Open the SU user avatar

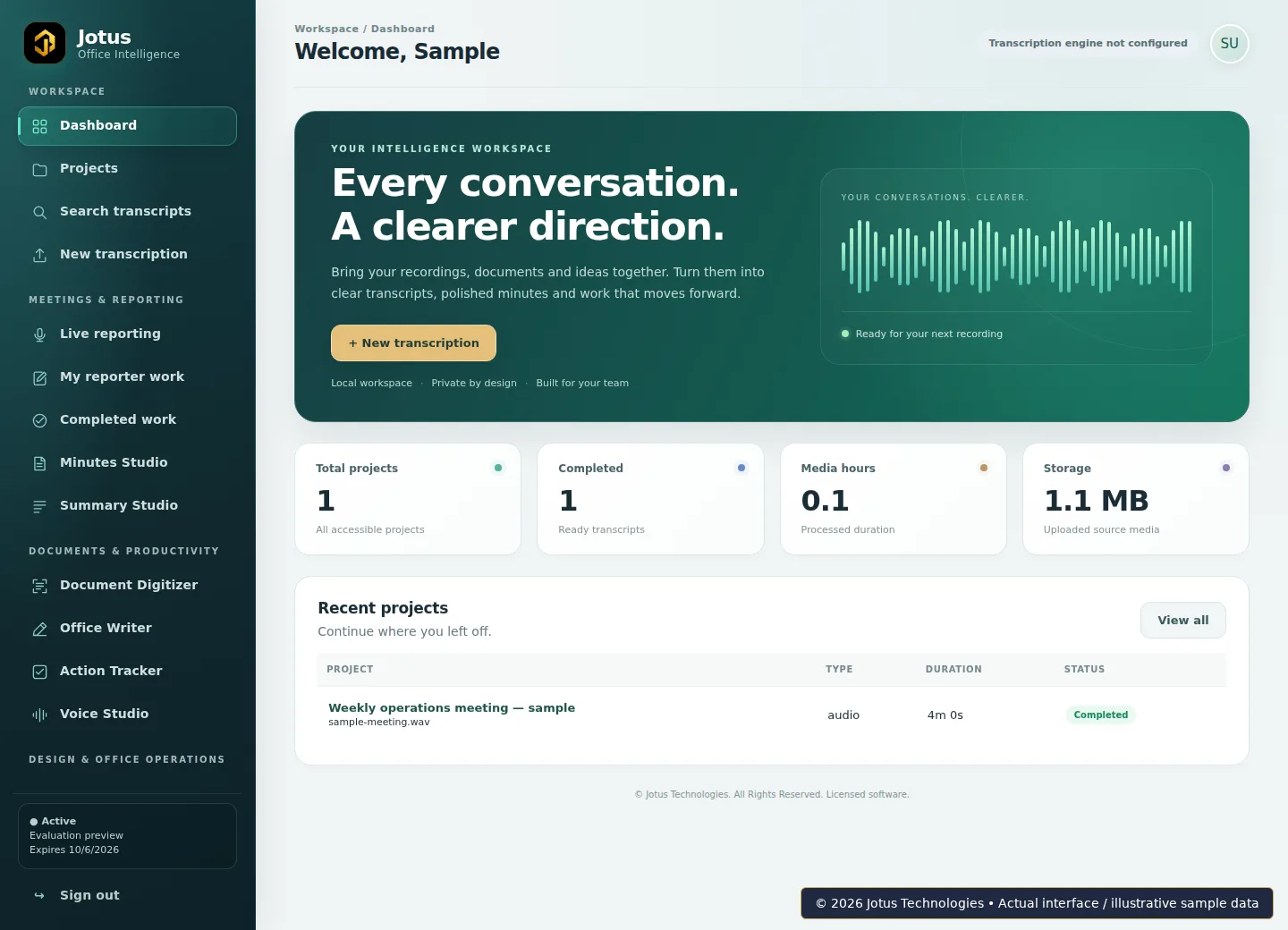point(1229,44)
